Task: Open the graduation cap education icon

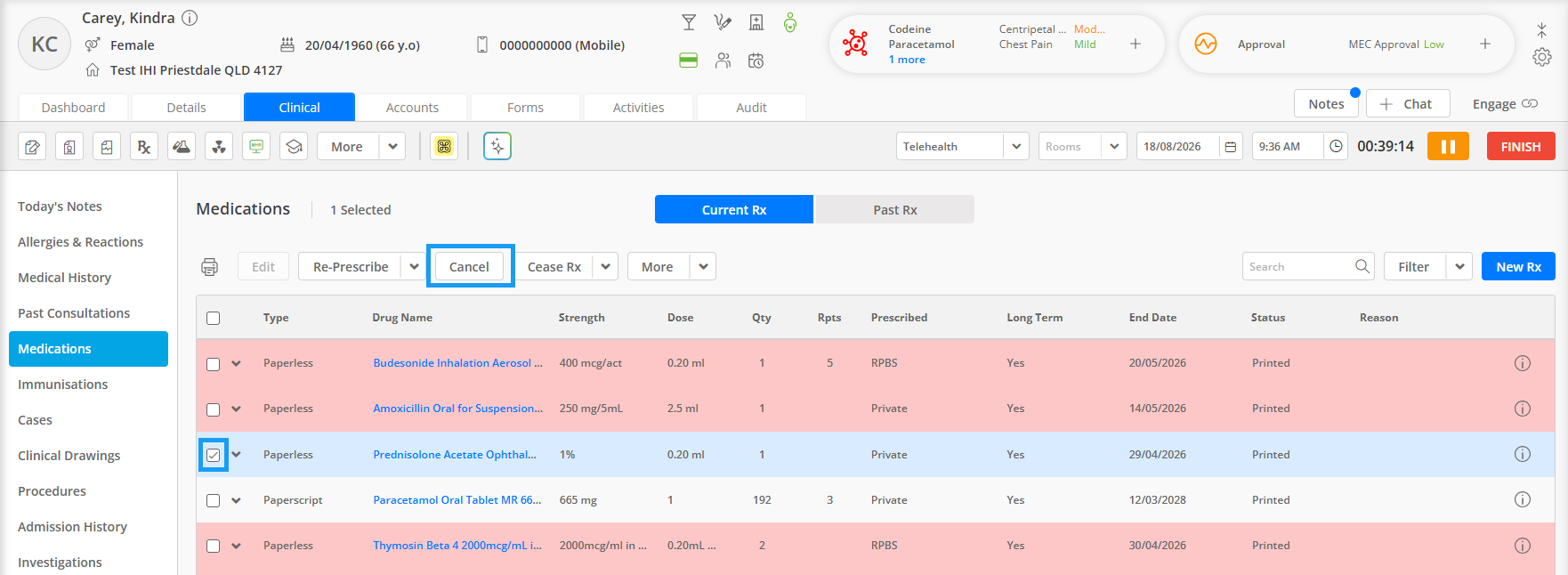Action: pos(294,147)
